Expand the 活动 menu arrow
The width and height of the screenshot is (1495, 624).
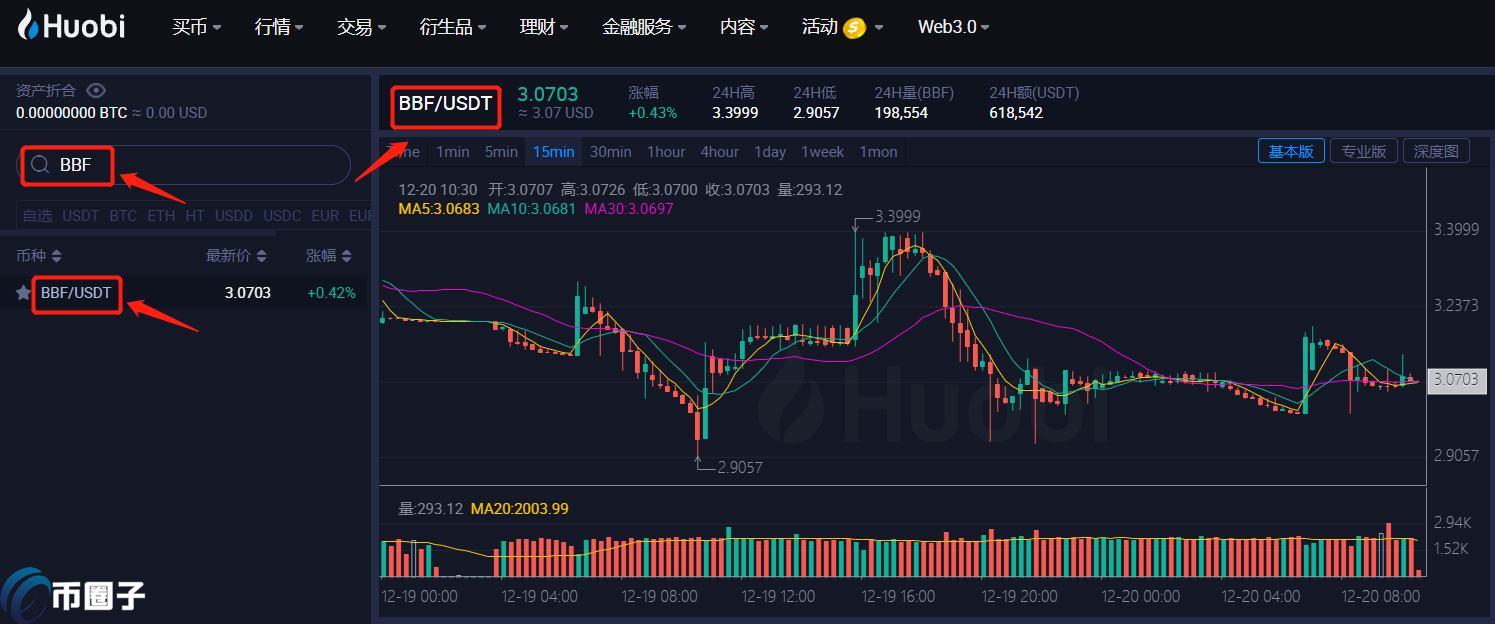879,28
